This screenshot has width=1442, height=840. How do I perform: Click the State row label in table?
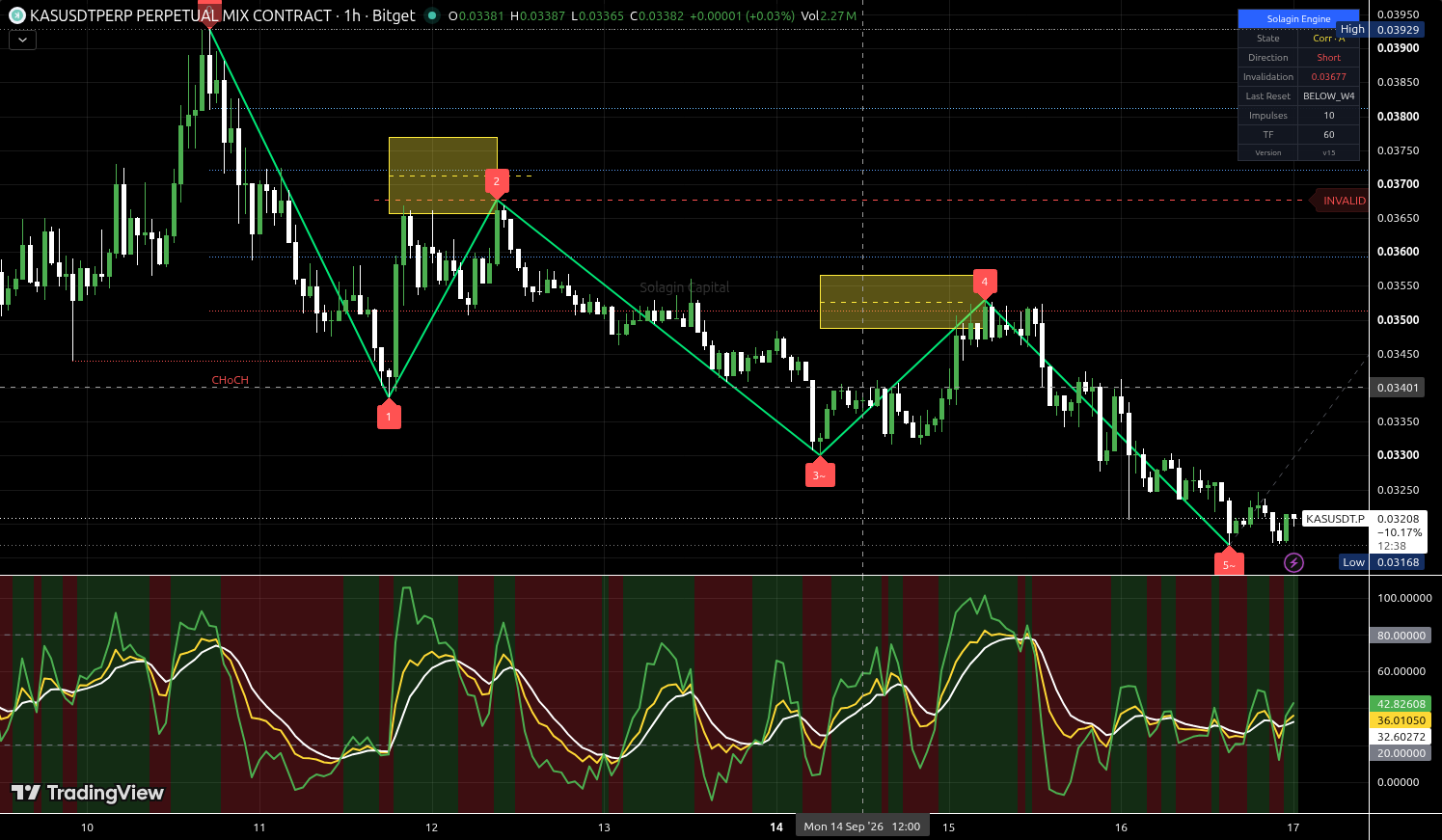(1268, 39)
